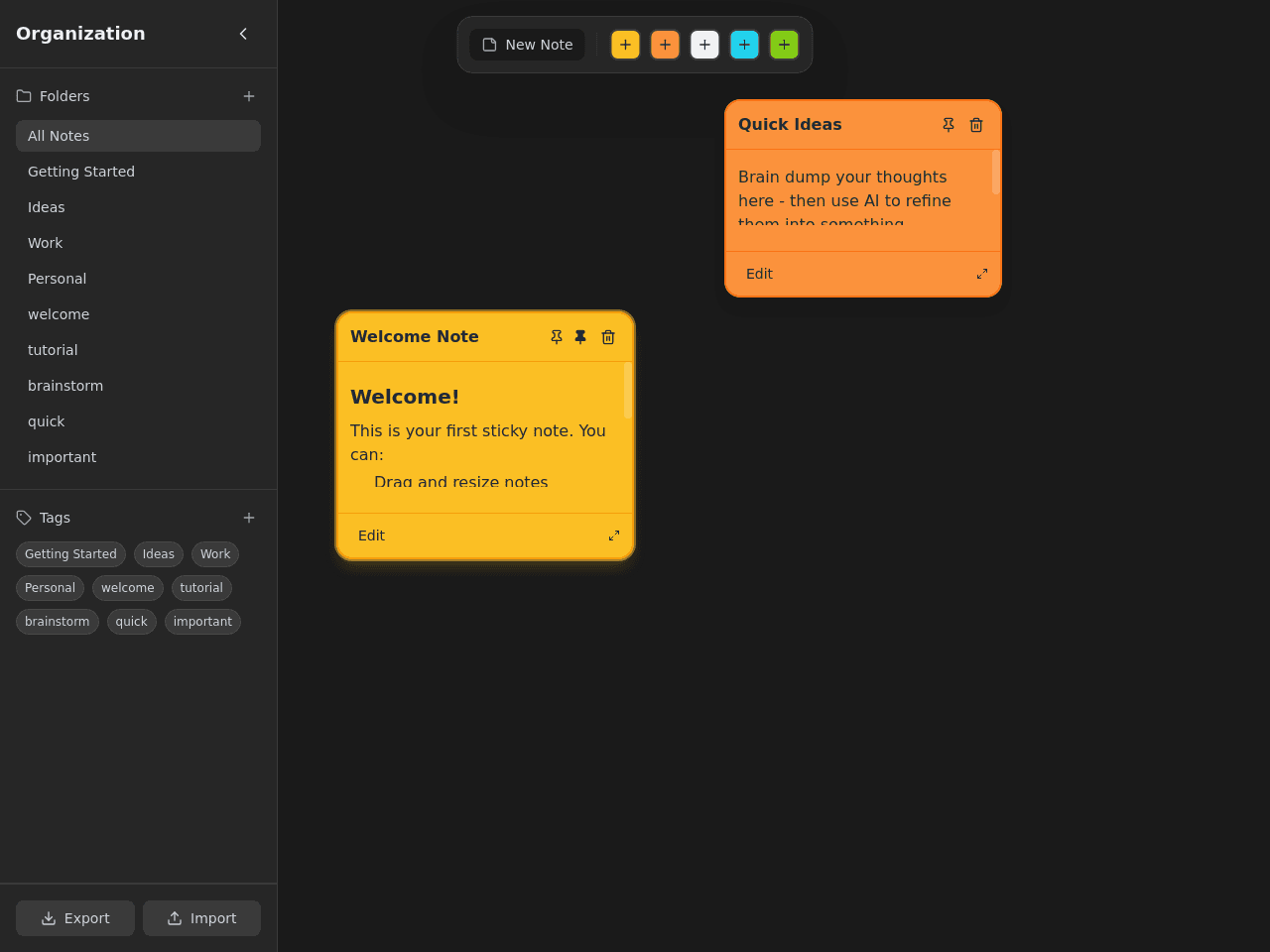The image size is (1270, 952).
Task: Open the brainstorm folder
Action: pyautogui.click(x=138, y=386)
